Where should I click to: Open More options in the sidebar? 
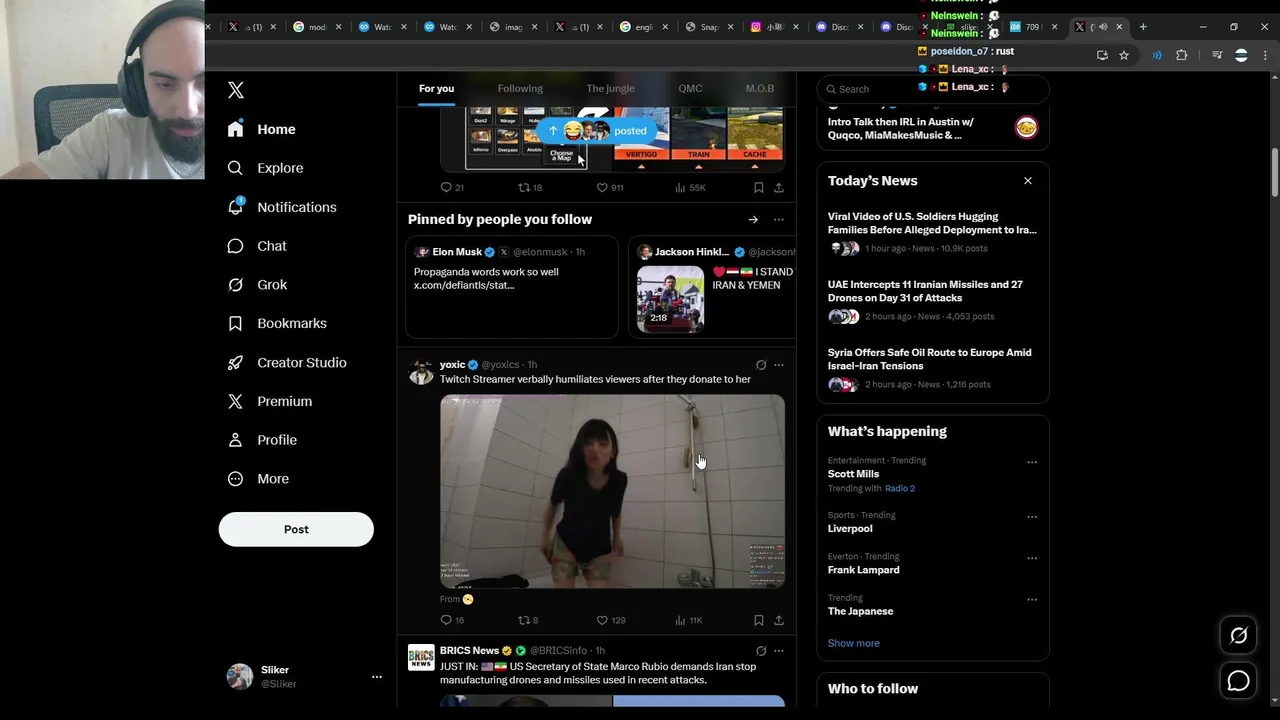pyautogui.click(x=258, y=479)
